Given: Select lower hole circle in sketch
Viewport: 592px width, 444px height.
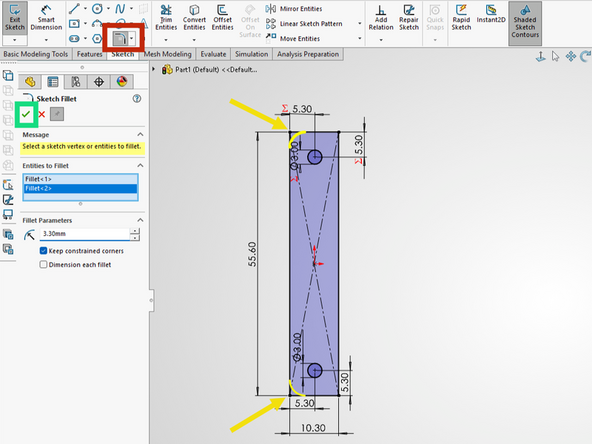Looking at the screenshot, I should (314, 371).
